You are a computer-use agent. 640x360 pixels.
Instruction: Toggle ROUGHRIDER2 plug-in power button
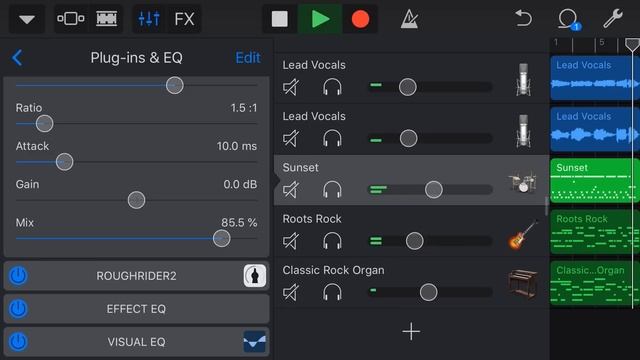coord(18,276)
